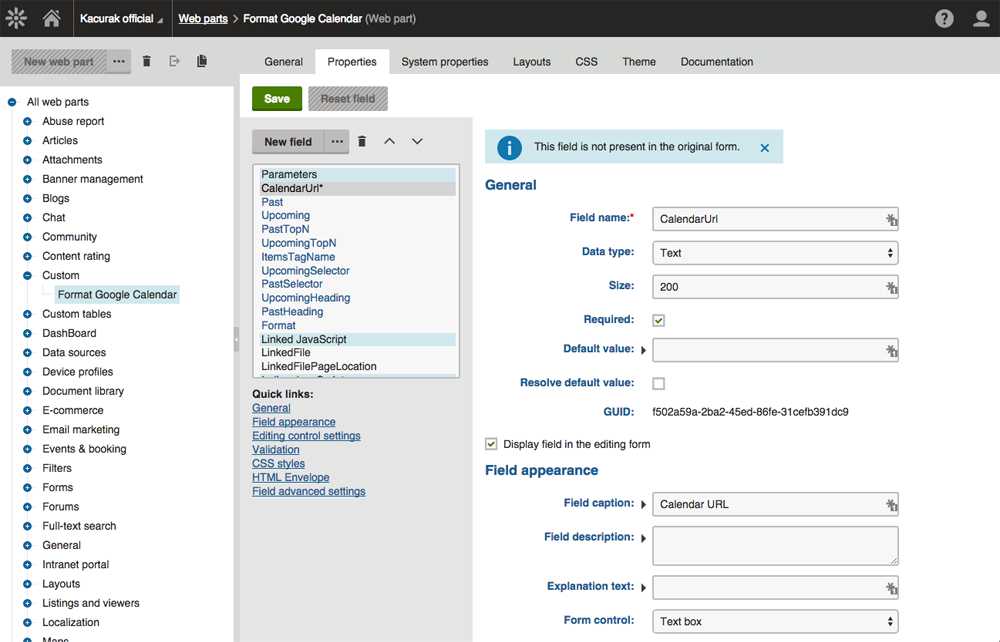Screen dimensions: 1000x642
Task: Expand the E-commerce tree node
Action: point(27,410)
